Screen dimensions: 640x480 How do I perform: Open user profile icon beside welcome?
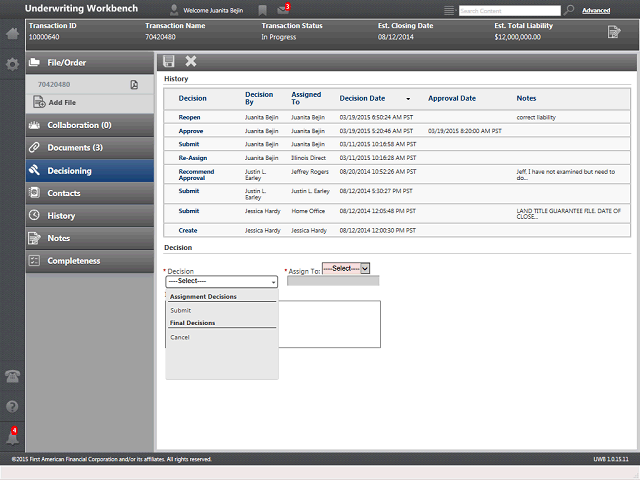pos(174,10)
